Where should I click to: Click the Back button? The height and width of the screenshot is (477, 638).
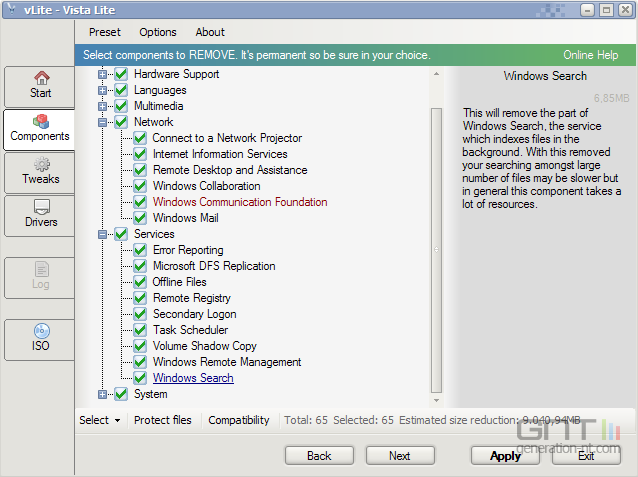[x=319, y=455]
